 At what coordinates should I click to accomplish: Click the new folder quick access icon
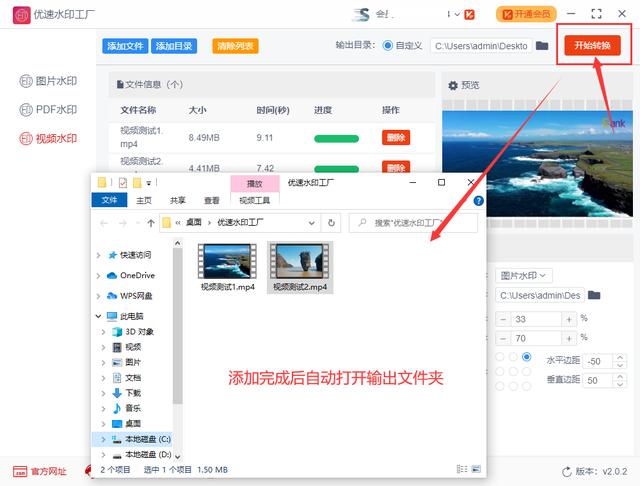[137, 182]
